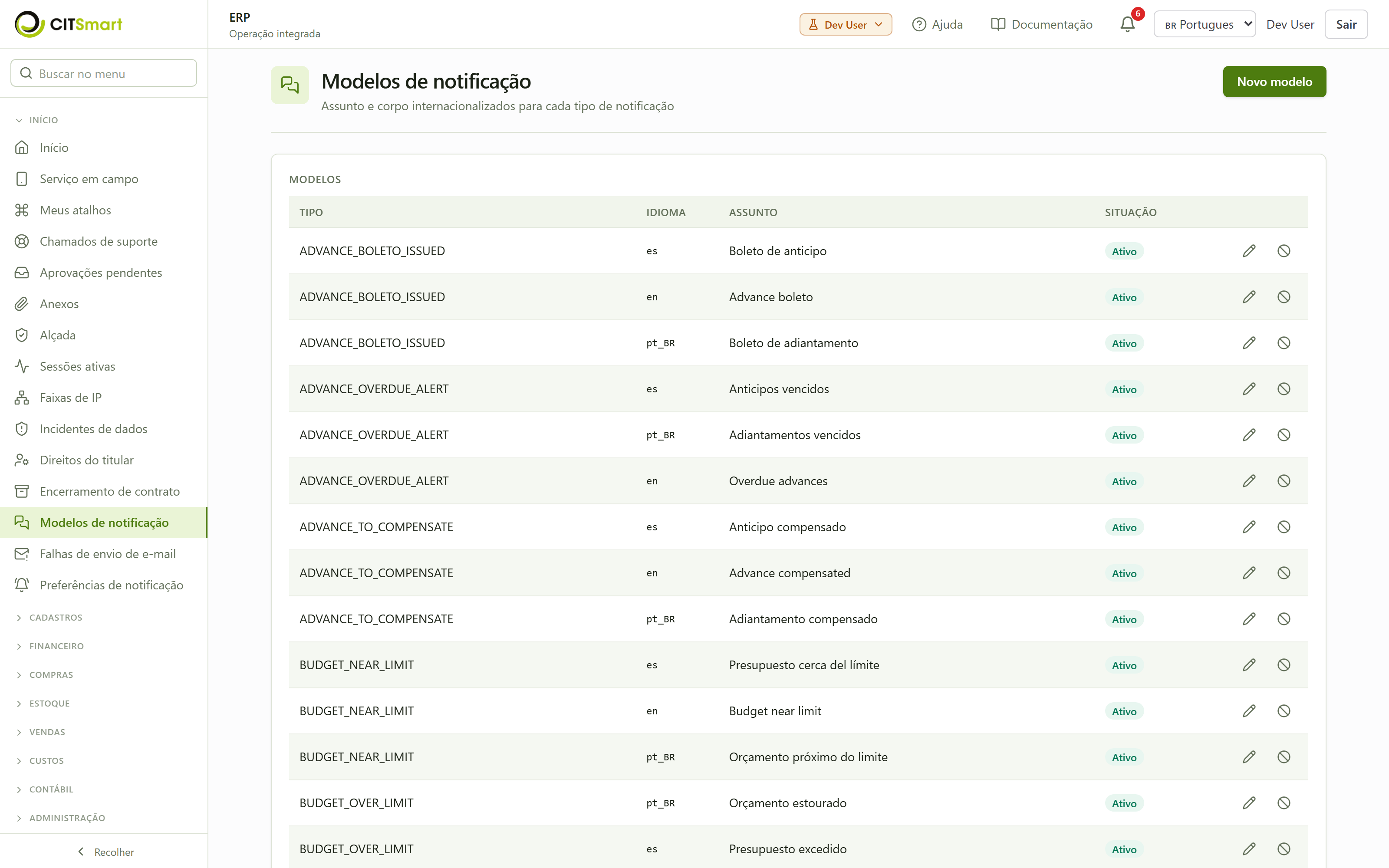The height and width of the screenshot is (868, 1389).
Task: Edit the 'Anticipo compensado' model
Action: pos(1249,526)
